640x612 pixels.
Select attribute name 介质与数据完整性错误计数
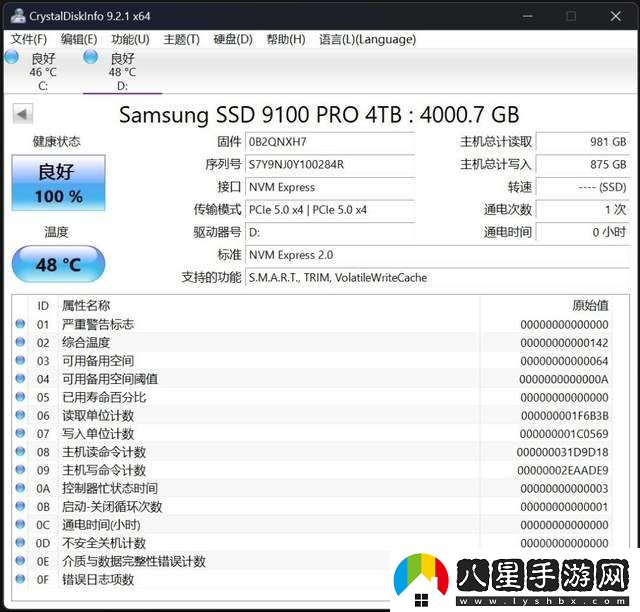tap(134, 561)
